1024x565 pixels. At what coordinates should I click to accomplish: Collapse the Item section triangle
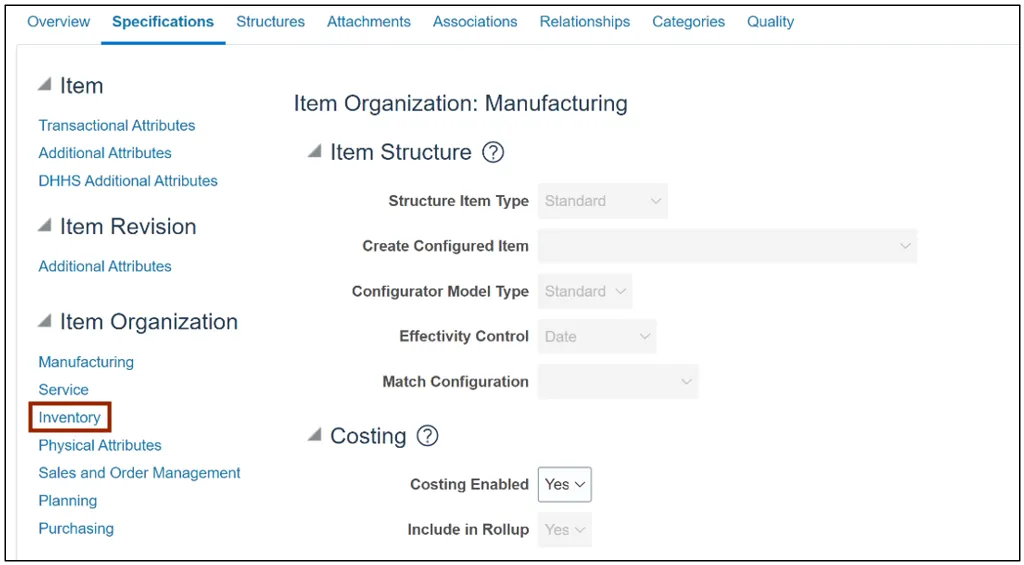(x=45, y=85)
